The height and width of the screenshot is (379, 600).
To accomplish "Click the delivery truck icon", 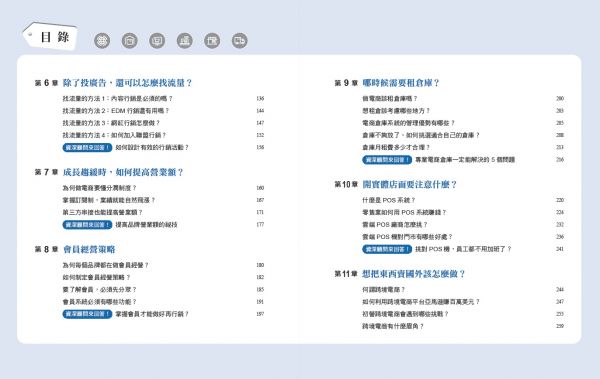I will pos(240,40).
